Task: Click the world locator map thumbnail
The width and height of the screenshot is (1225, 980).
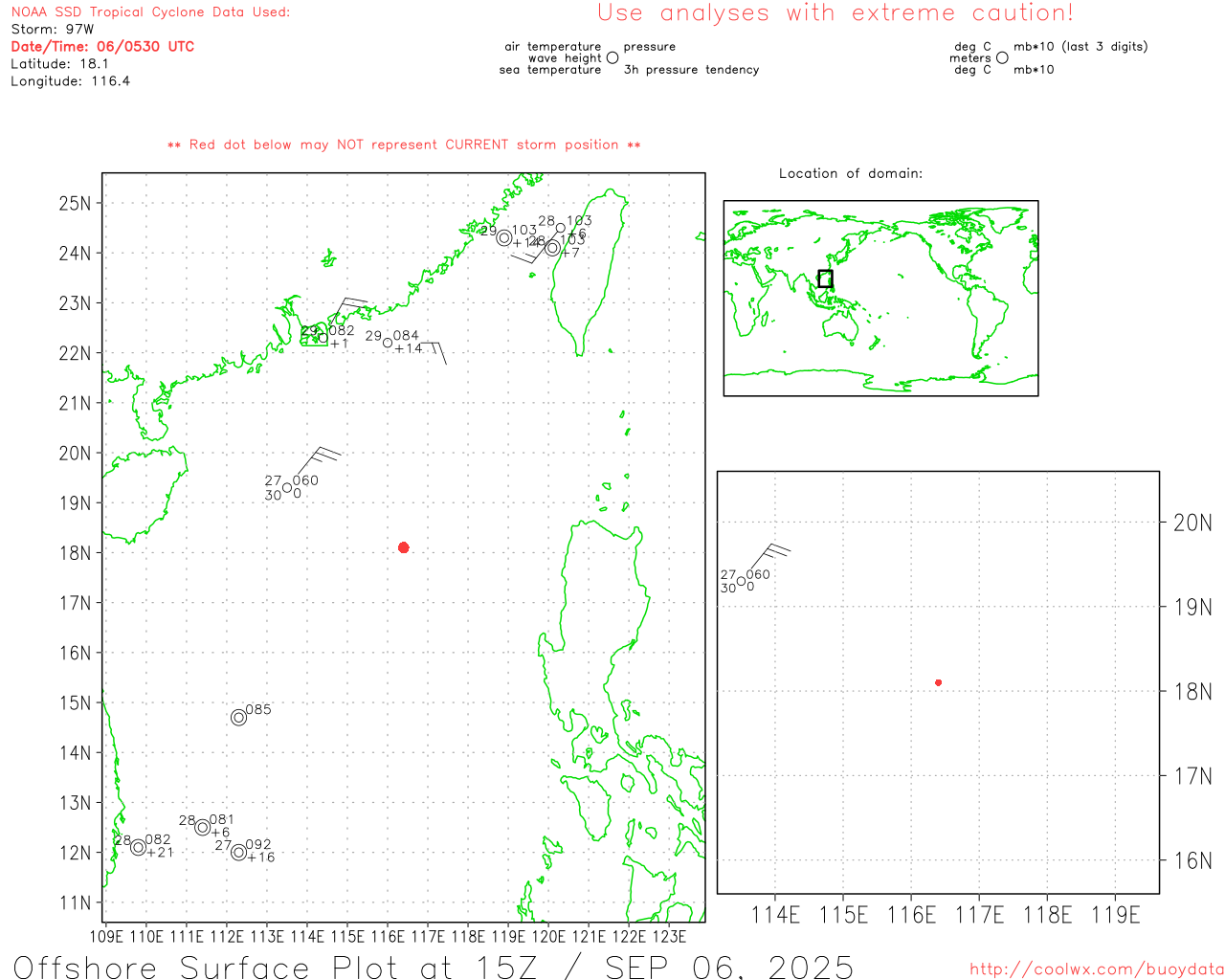Action: click(x=880, y=298)
